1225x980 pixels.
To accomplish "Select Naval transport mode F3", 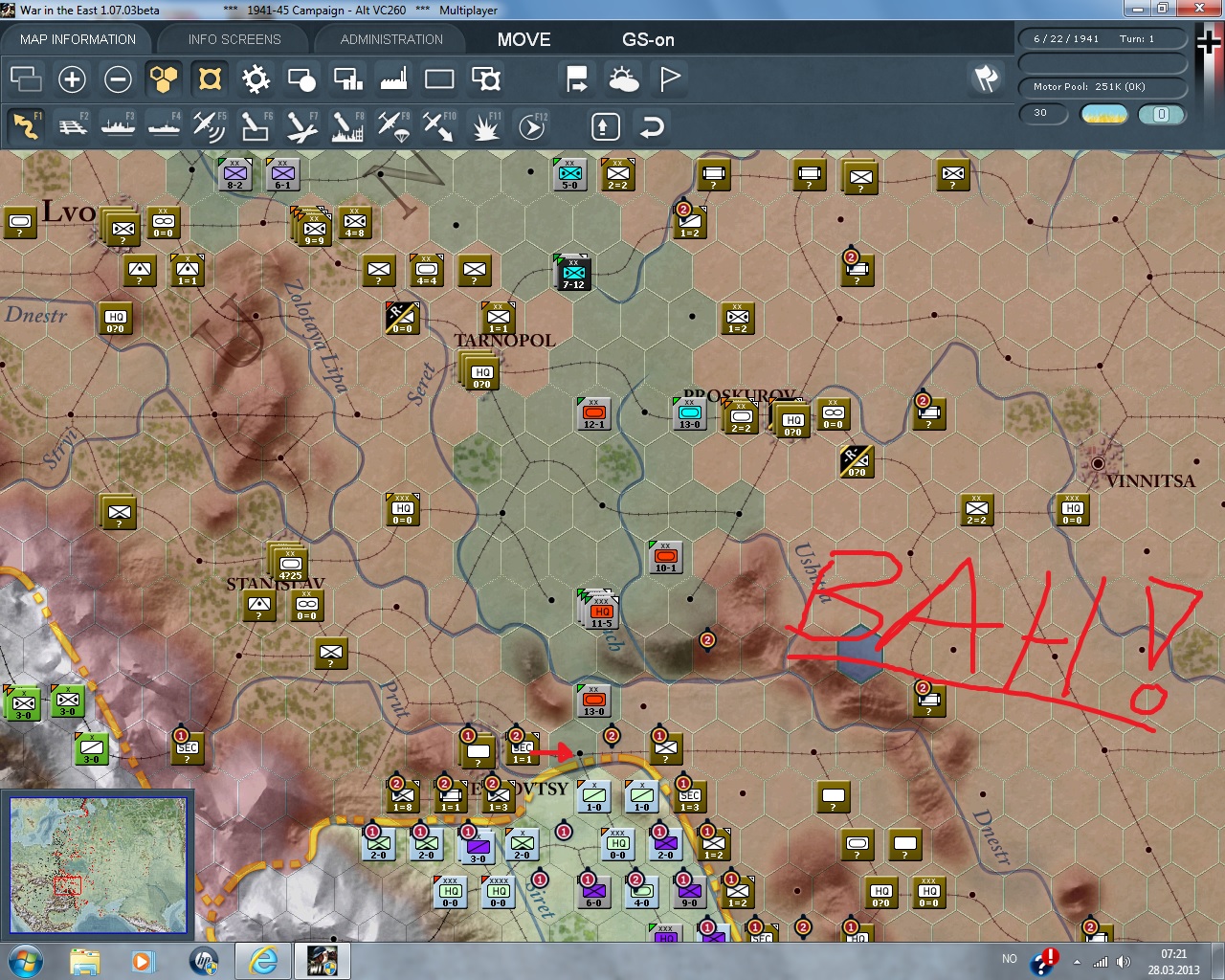I will (118, 126).
